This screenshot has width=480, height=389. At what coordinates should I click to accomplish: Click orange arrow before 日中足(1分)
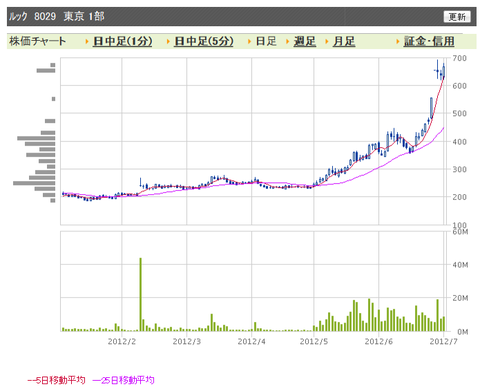pyautogui.click(x=87, y=42)
